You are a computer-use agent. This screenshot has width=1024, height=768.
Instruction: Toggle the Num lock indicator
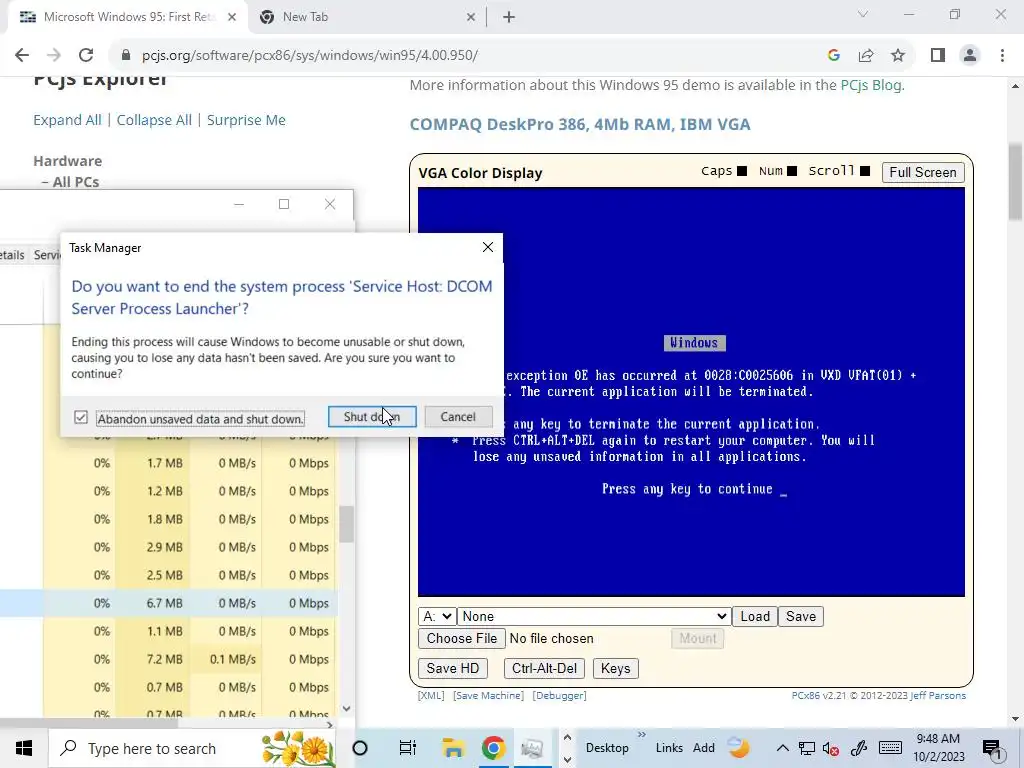click(x=792, y=171)
